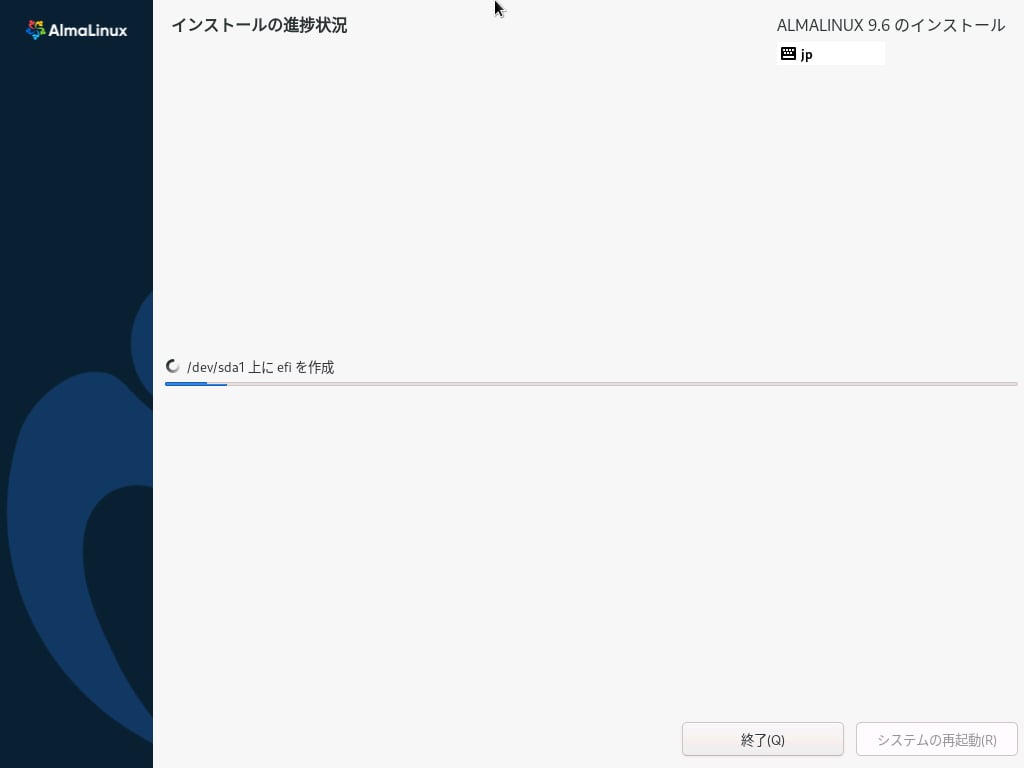Click the AlmaLinux logo emblem in sidebar
The height and width of the screenshot is (768, 1024).
[35, 30]
